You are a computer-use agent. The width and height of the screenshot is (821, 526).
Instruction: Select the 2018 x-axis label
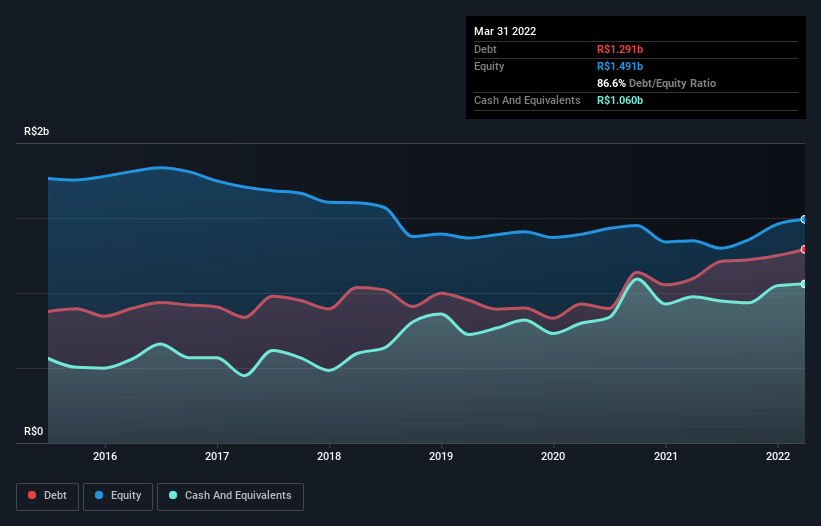[329, 456]
